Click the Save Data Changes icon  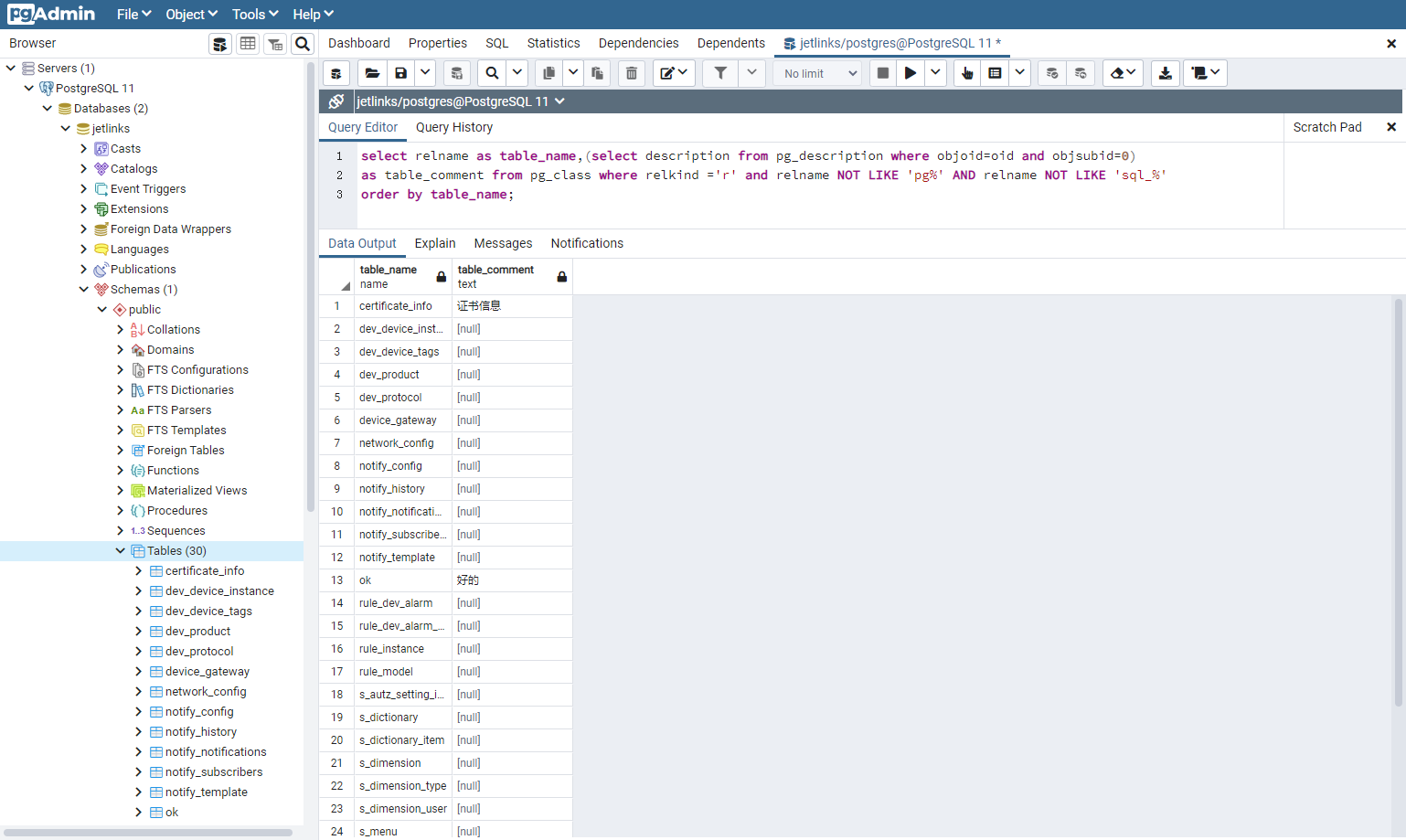pyautogui.click(x=457, y=73)
